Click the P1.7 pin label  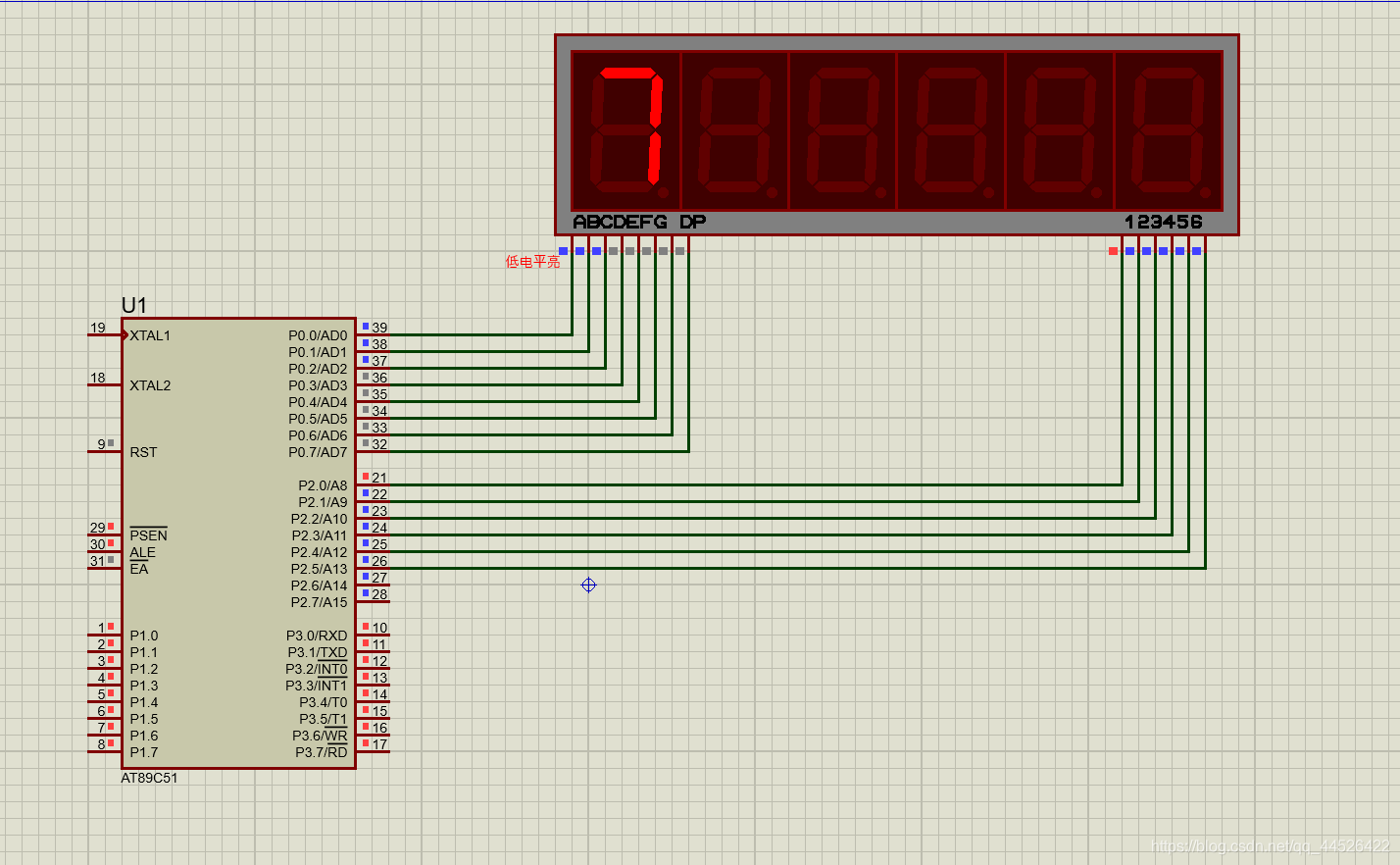pyautogui.click(x=143, y=752)
